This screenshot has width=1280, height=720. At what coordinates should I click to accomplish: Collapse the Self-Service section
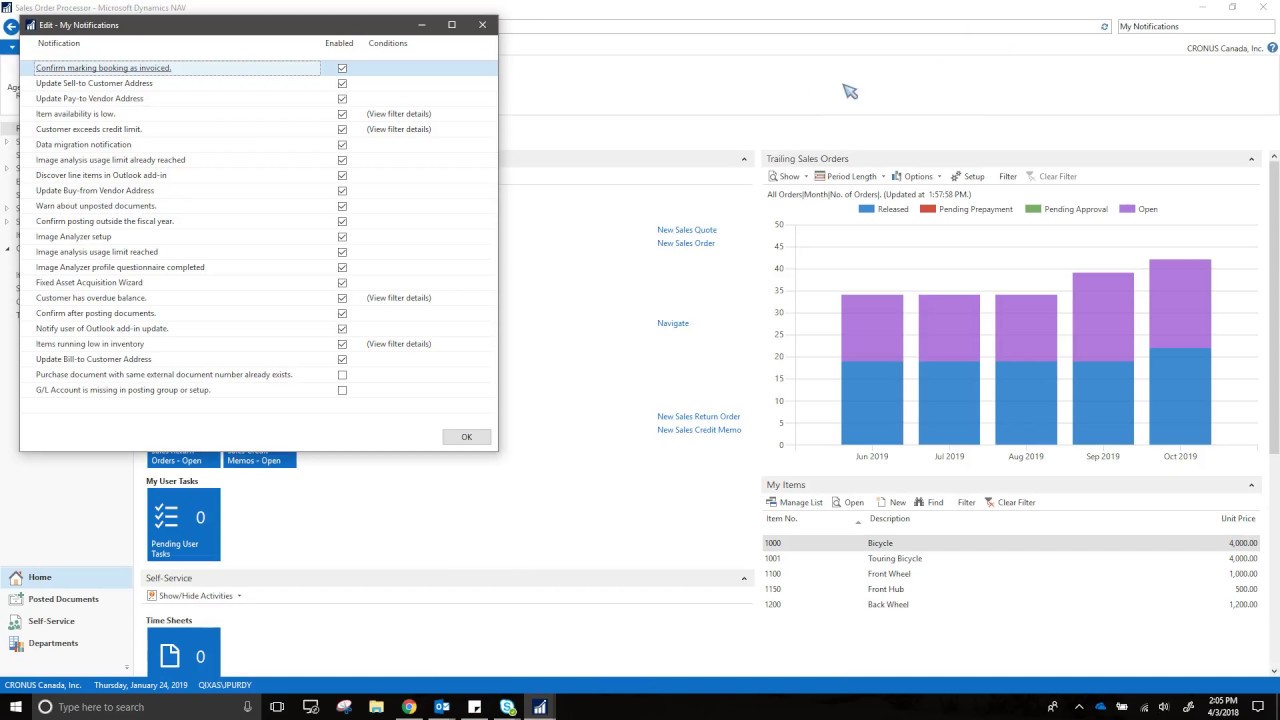[743, 578]
